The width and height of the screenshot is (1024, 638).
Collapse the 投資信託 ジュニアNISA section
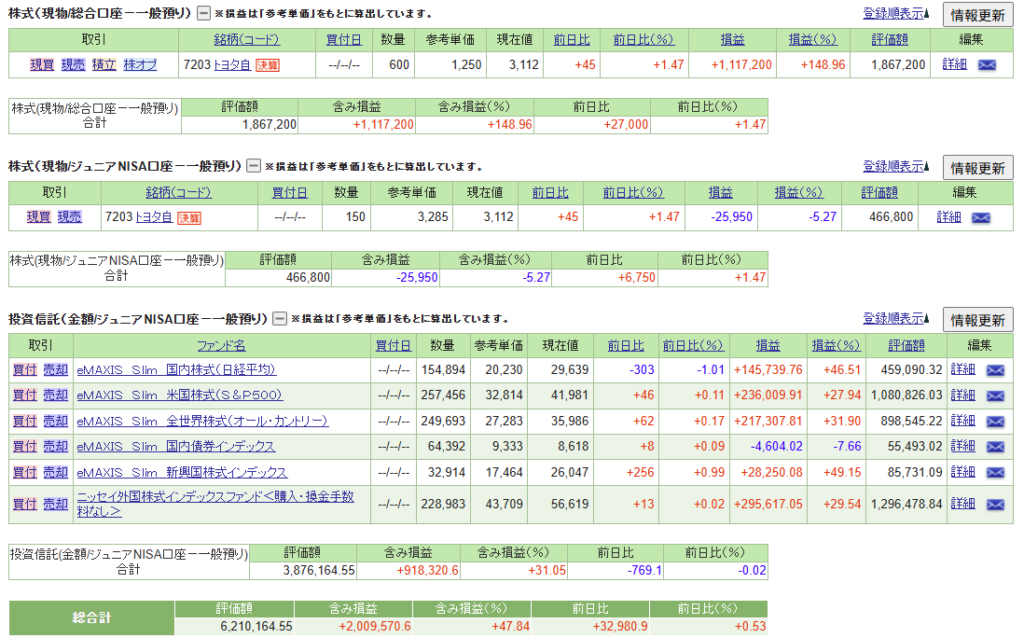[281, 319]
